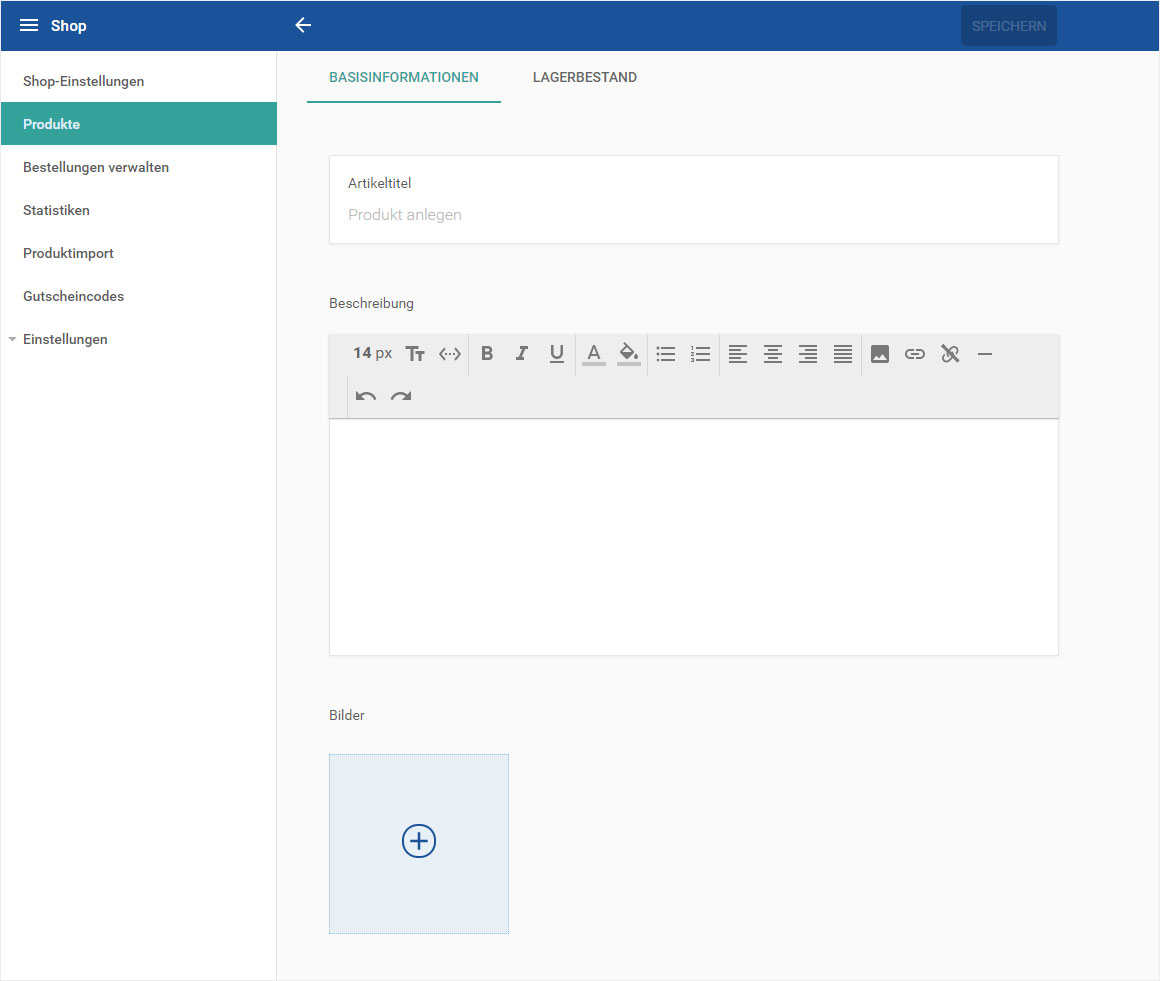The width and height of the screenshot is (1160, 981).
Task: Insert a numbered list
Action: 701,354
